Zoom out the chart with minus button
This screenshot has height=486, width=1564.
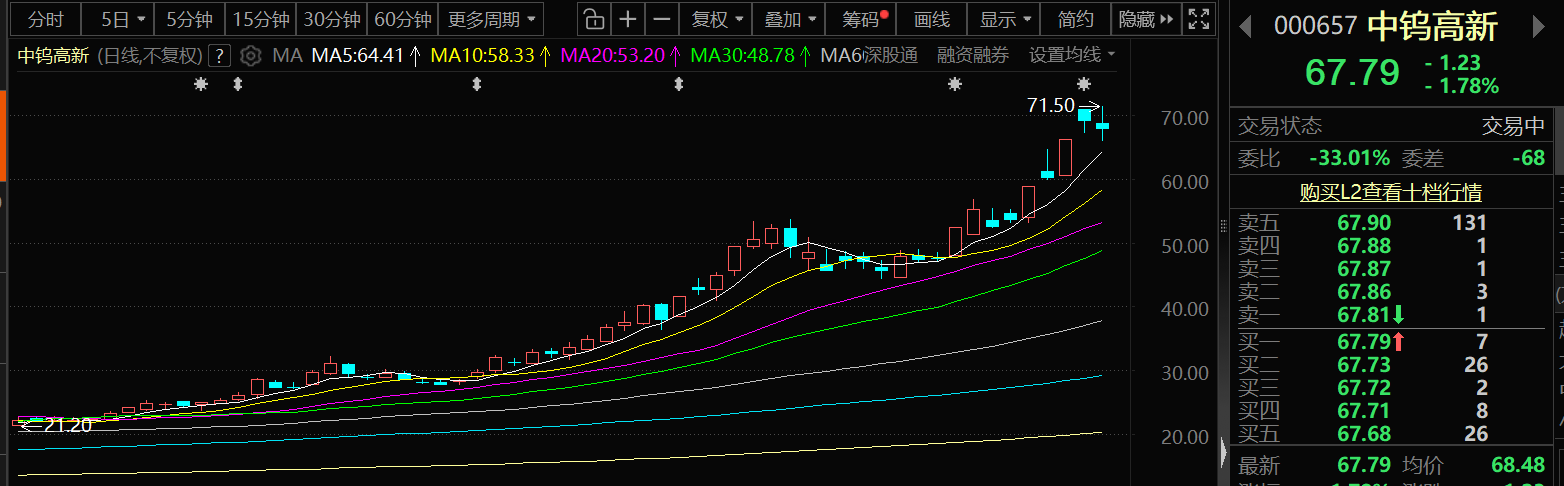(x=661, y=19)
